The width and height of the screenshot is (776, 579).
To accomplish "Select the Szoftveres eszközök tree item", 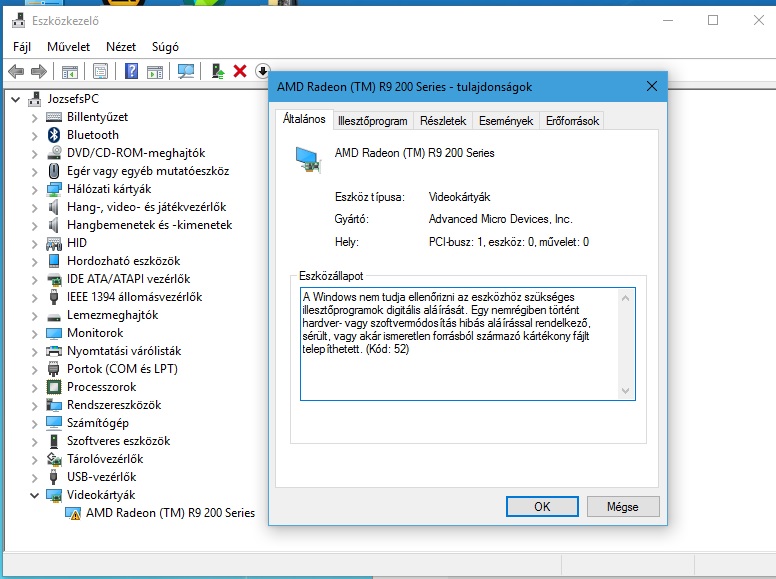I will point(118,441).
